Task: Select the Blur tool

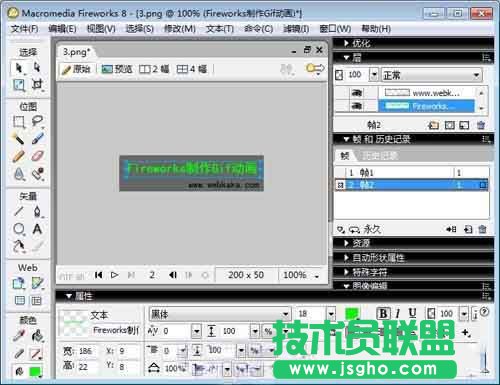Action: pos(19,174)
